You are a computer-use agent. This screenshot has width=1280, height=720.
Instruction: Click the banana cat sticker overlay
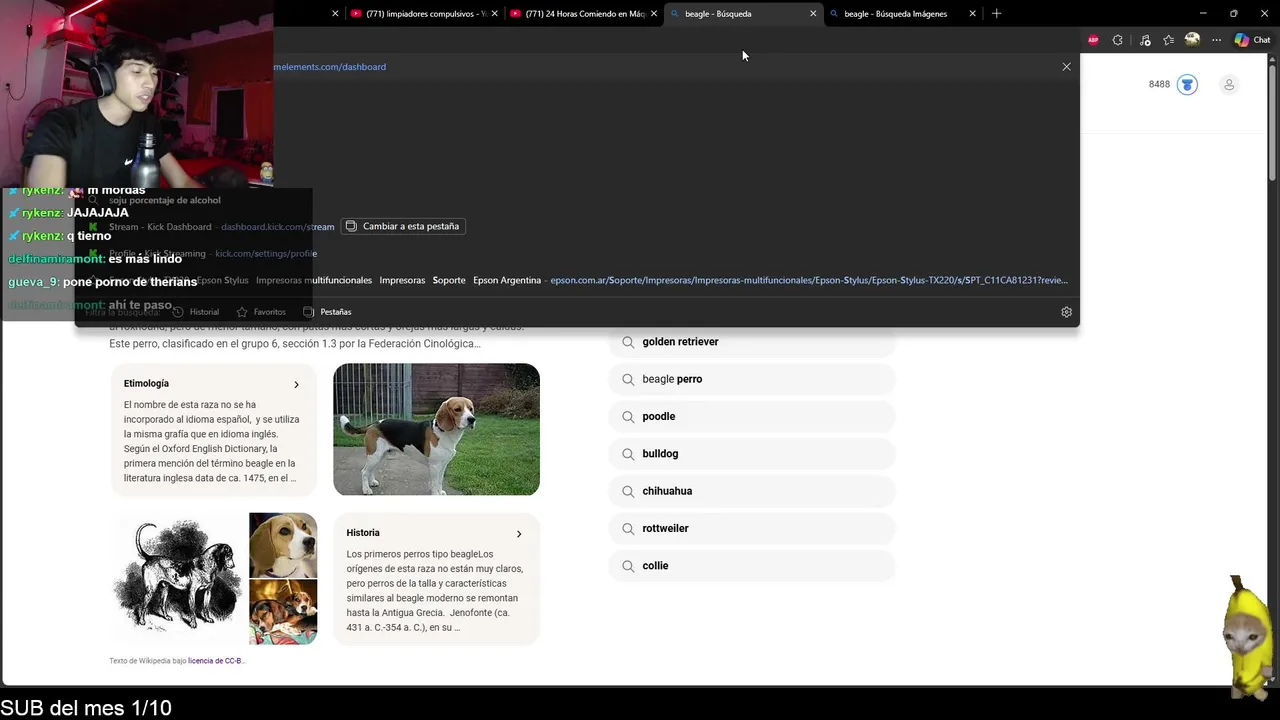tap(1248, 637)
